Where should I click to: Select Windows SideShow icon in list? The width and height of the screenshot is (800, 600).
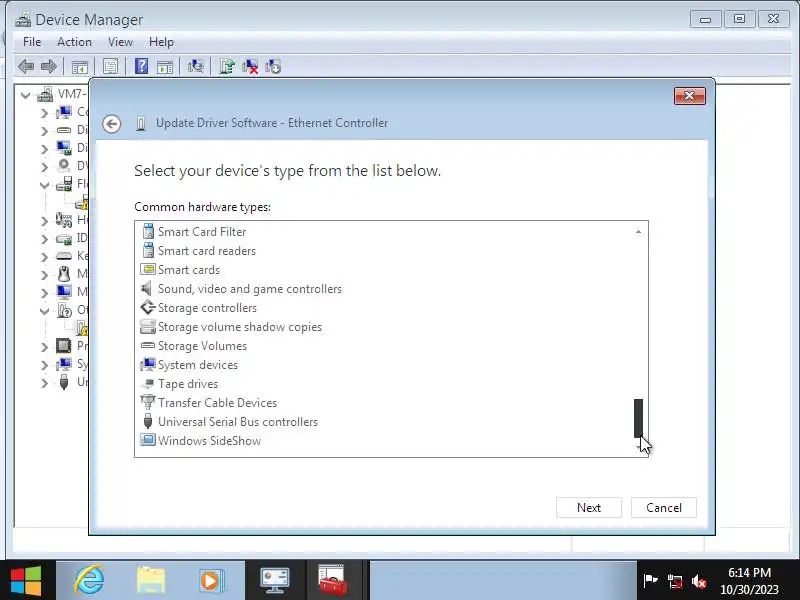point(148,440)
